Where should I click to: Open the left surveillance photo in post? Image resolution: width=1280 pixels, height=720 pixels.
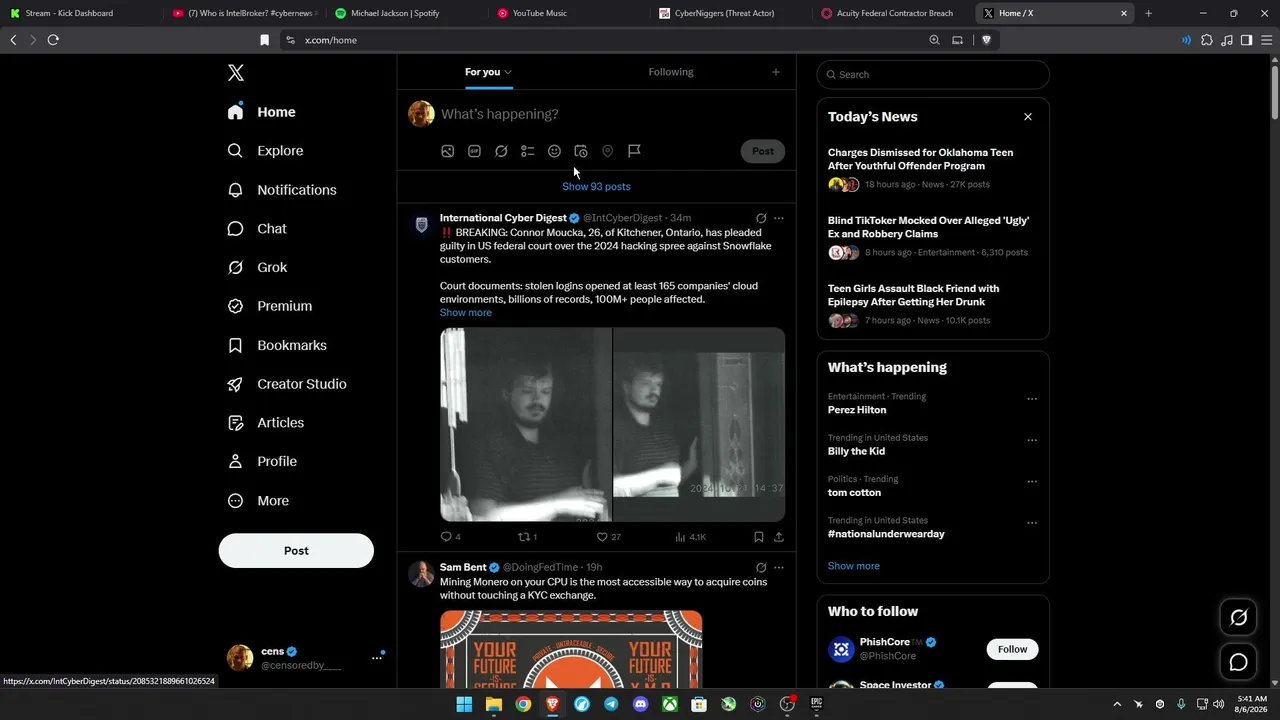(526, 424)
